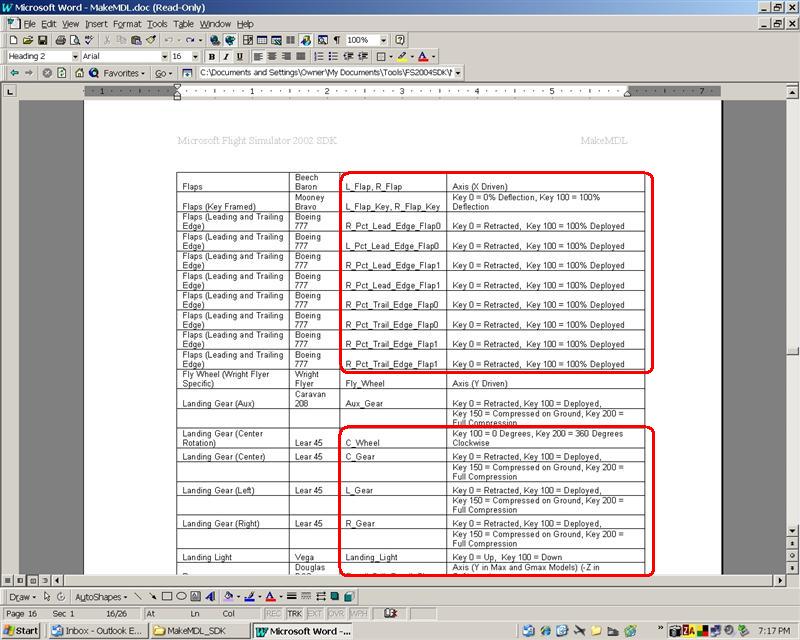Run spelling and grammar check
The width and height of the screenshot is (800, 640).
[x=89, y=40]
